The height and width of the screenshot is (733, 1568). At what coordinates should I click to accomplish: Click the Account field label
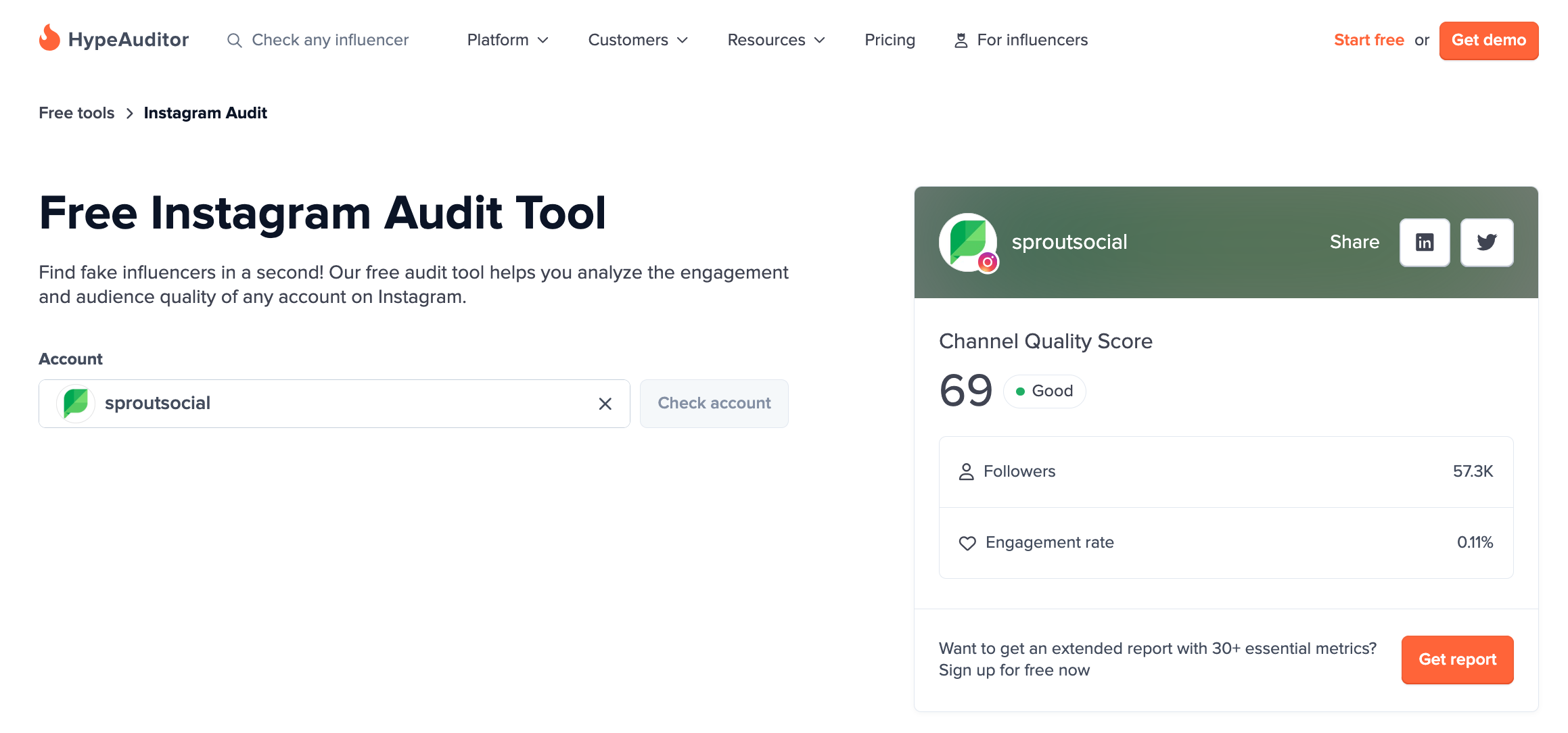coord(70,359)
